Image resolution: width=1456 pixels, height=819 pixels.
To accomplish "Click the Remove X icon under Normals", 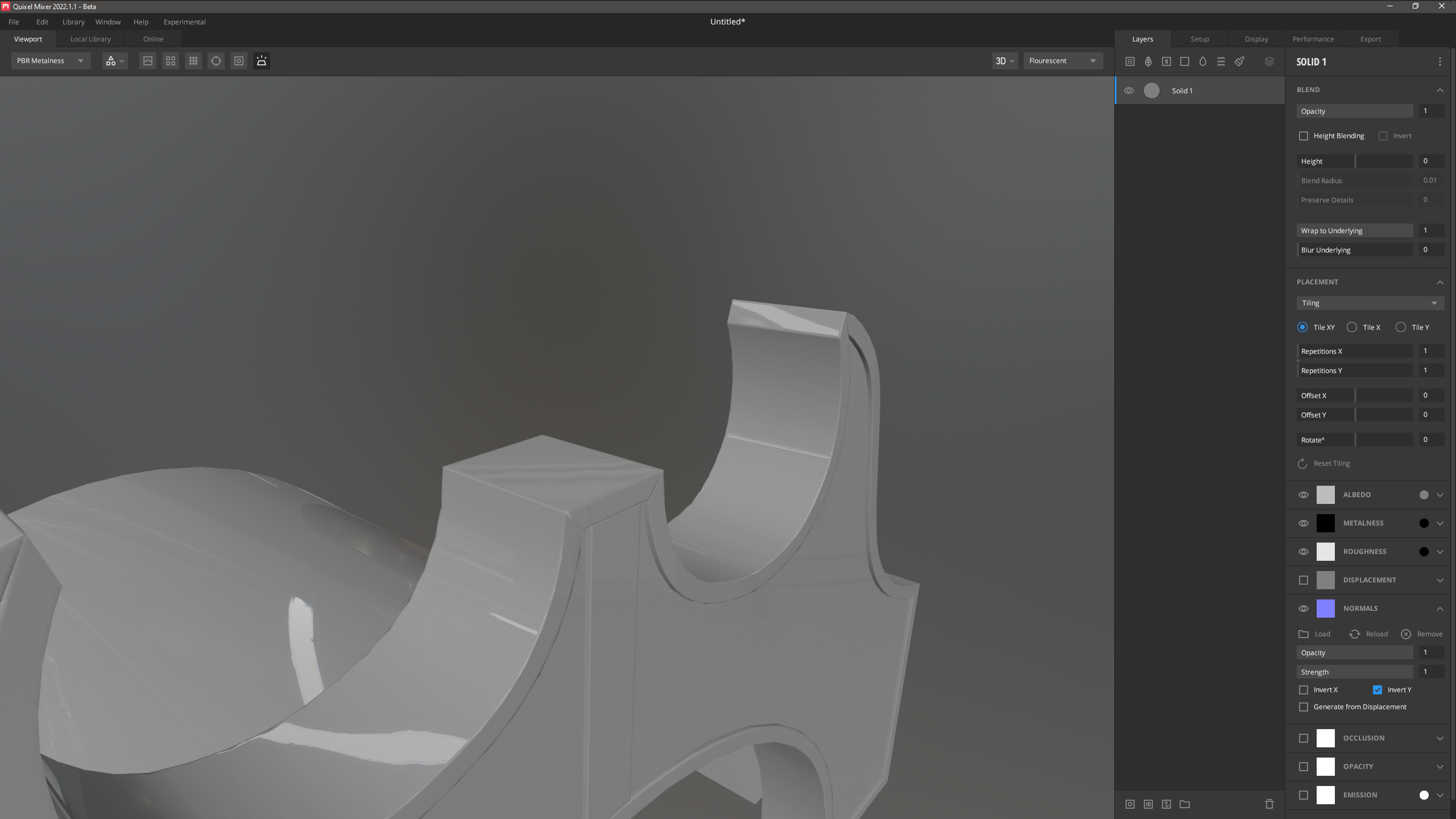I will pos(1406,634).
